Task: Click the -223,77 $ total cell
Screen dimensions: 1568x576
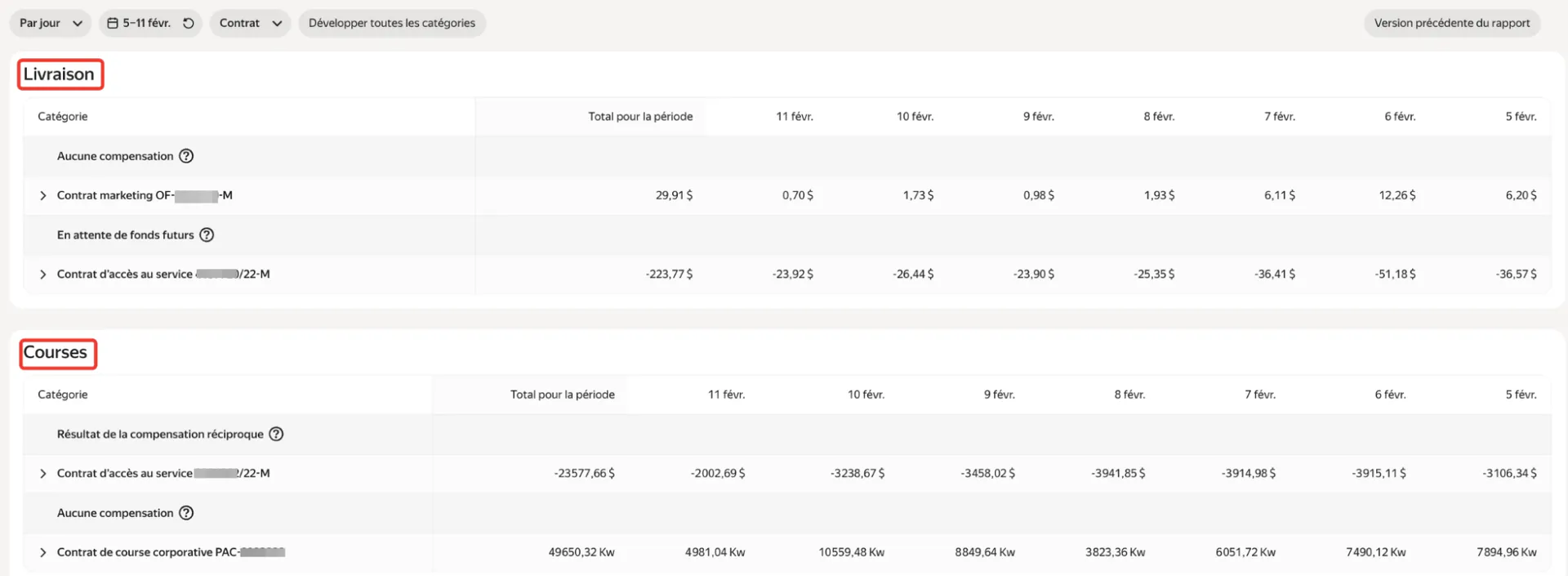Action: coord(669,275)
